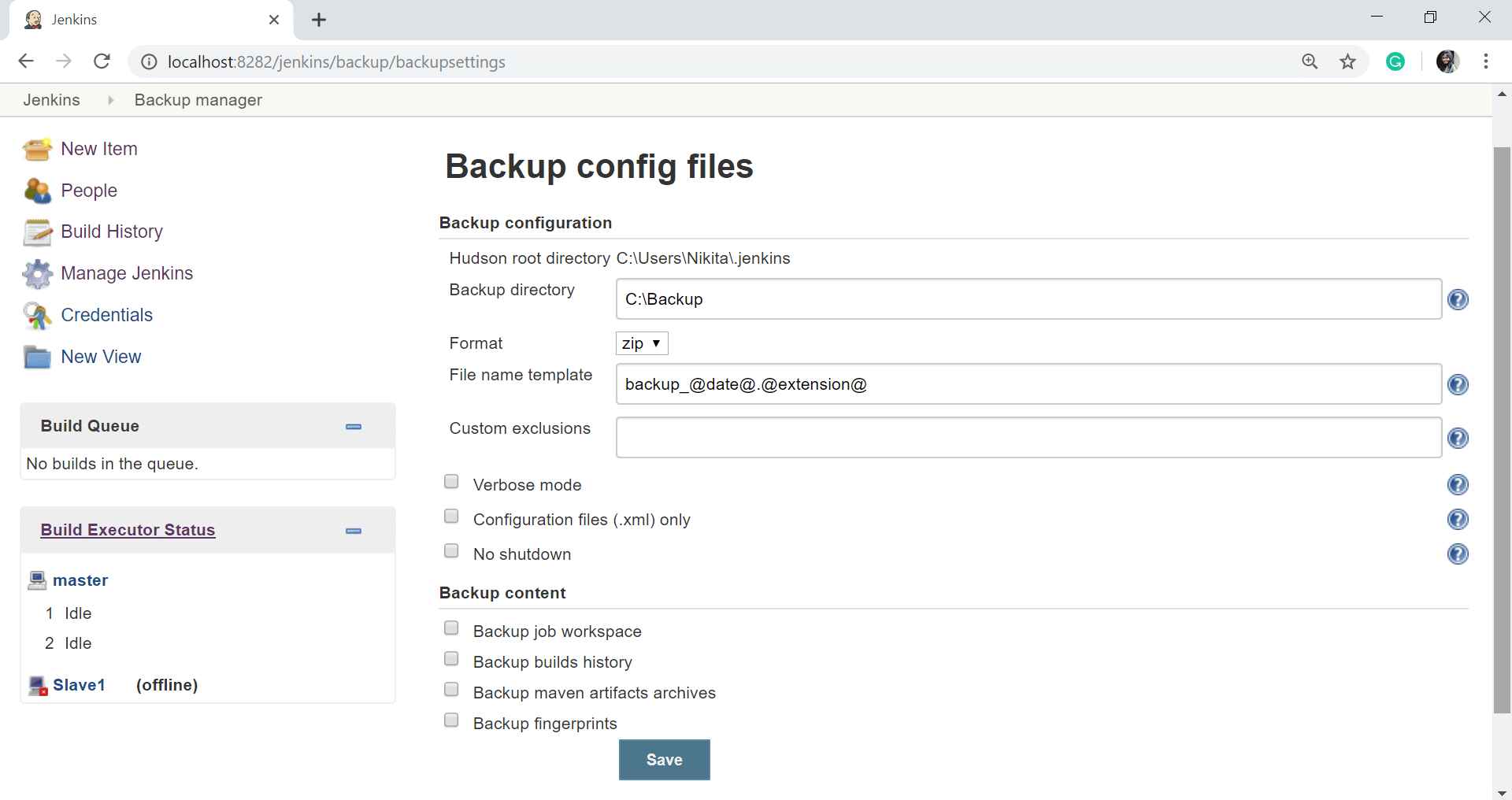1512x800 pixels.
Task: Go back using browser back arrow
Action: point(26,61)
